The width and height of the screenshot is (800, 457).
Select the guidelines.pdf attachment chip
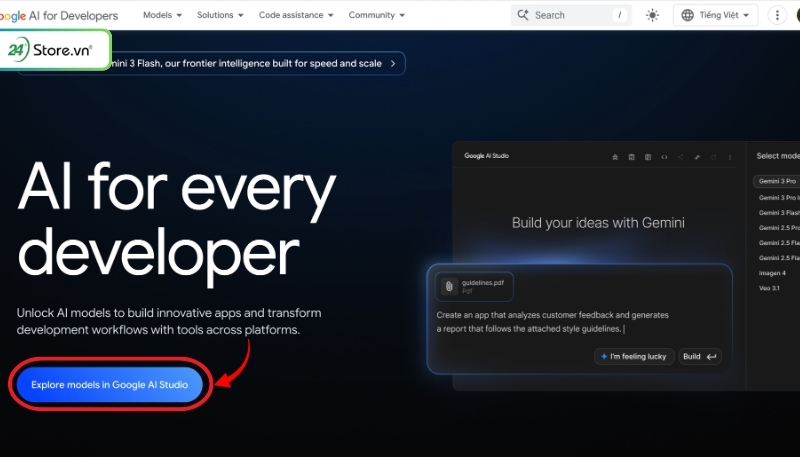point(474,287)
